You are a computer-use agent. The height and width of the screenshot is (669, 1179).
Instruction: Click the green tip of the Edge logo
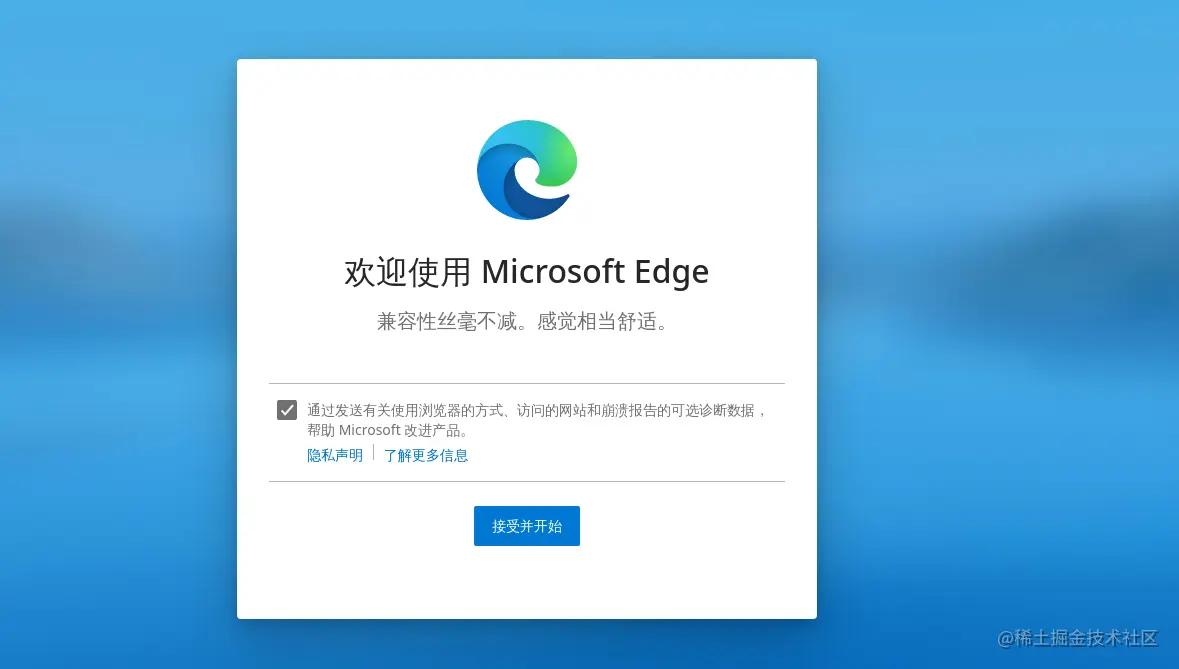coord(560,160)
